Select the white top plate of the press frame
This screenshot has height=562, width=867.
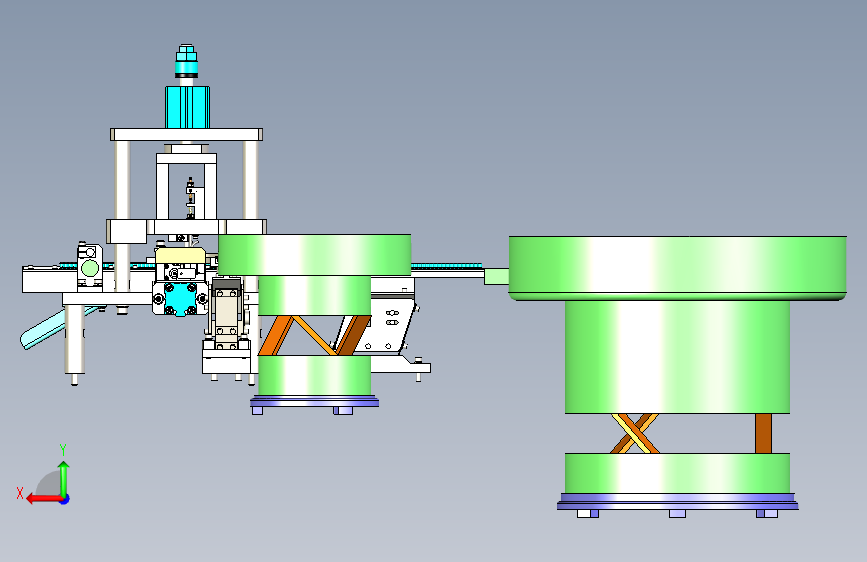pos(186,134)
